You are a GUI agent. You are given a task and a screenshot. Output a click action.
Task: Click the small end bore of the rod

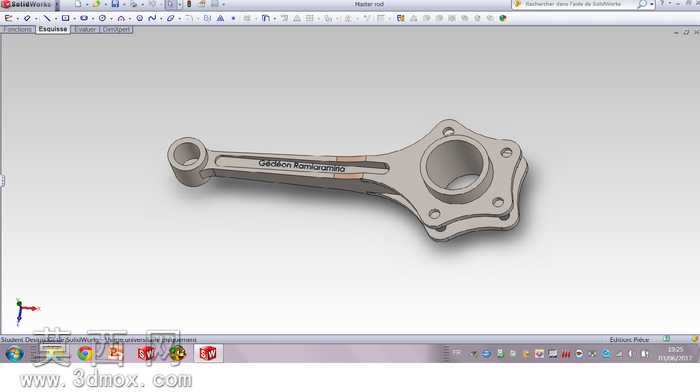coord(187,154)
